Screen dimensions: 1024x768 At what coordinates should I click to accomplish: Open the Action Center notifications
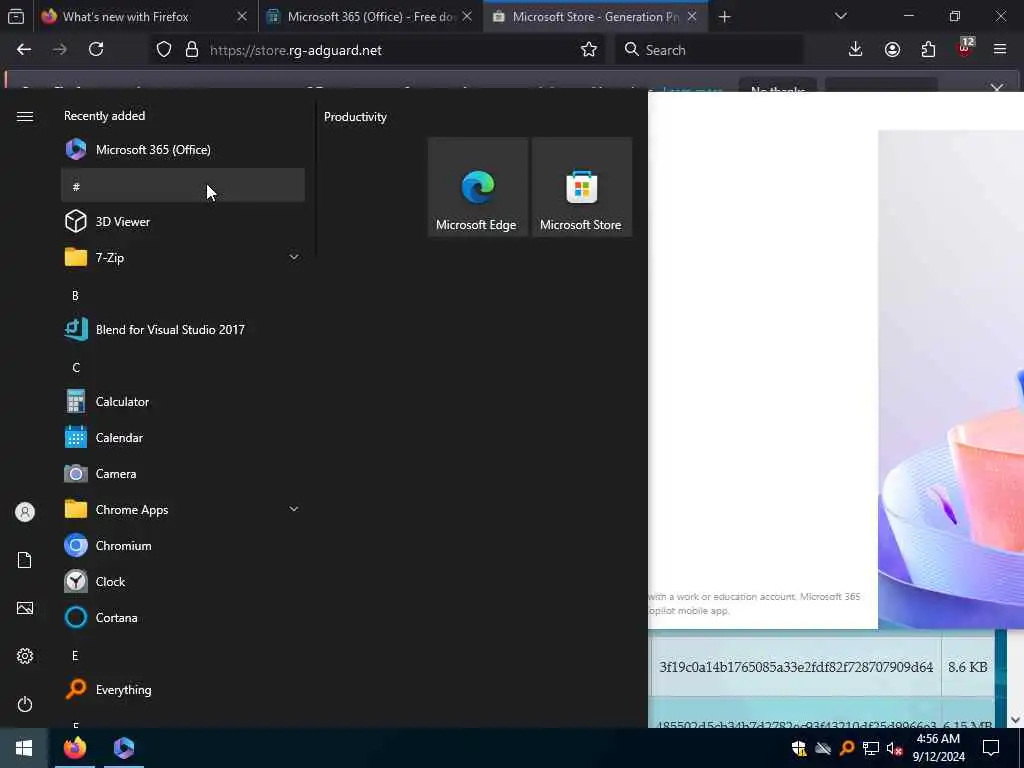[x=991, y=748]
